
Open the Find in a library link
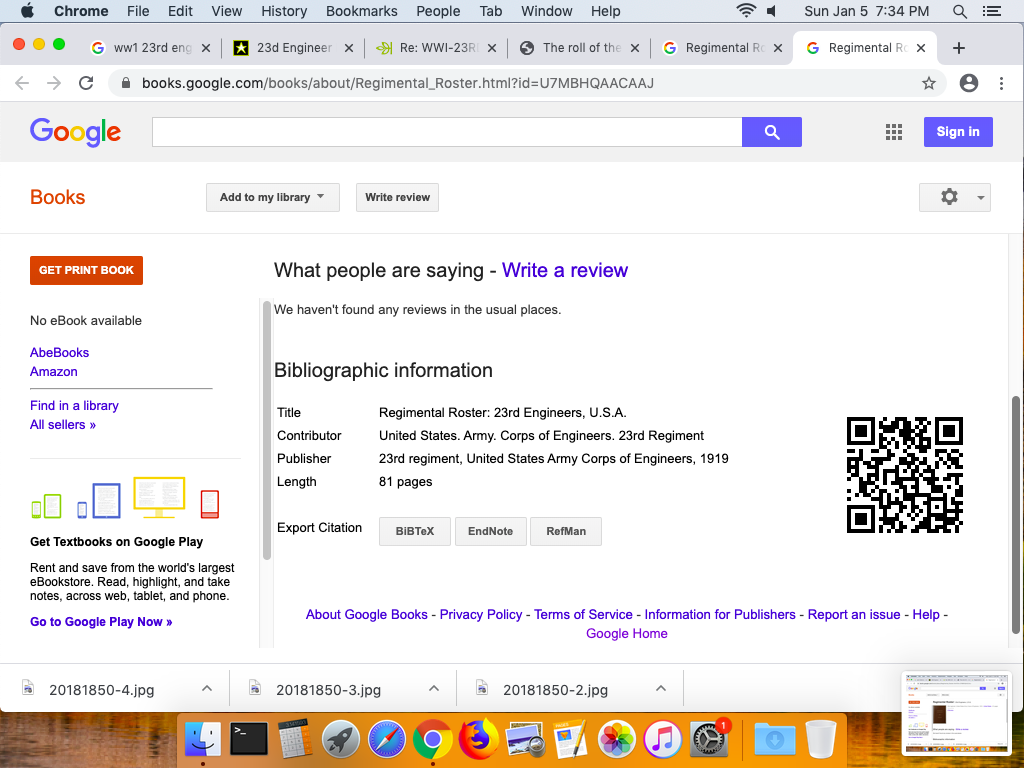(74, 405)
